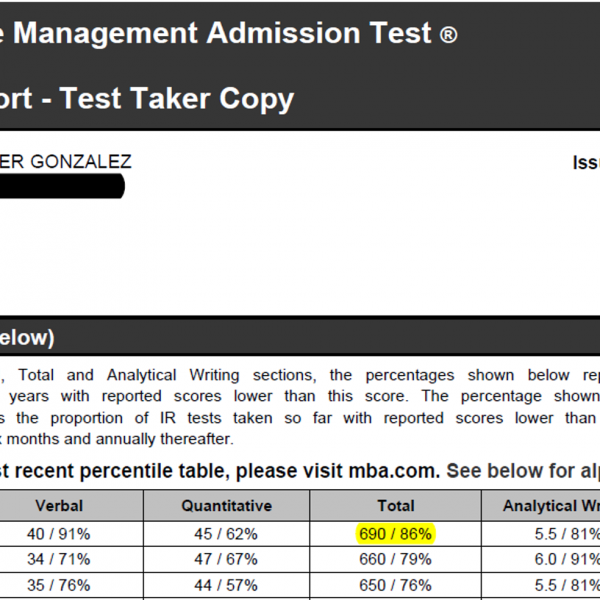Select the Quantitative score 44 / 57%
This screenshot has height=600, width=600.
click(226, 585)
